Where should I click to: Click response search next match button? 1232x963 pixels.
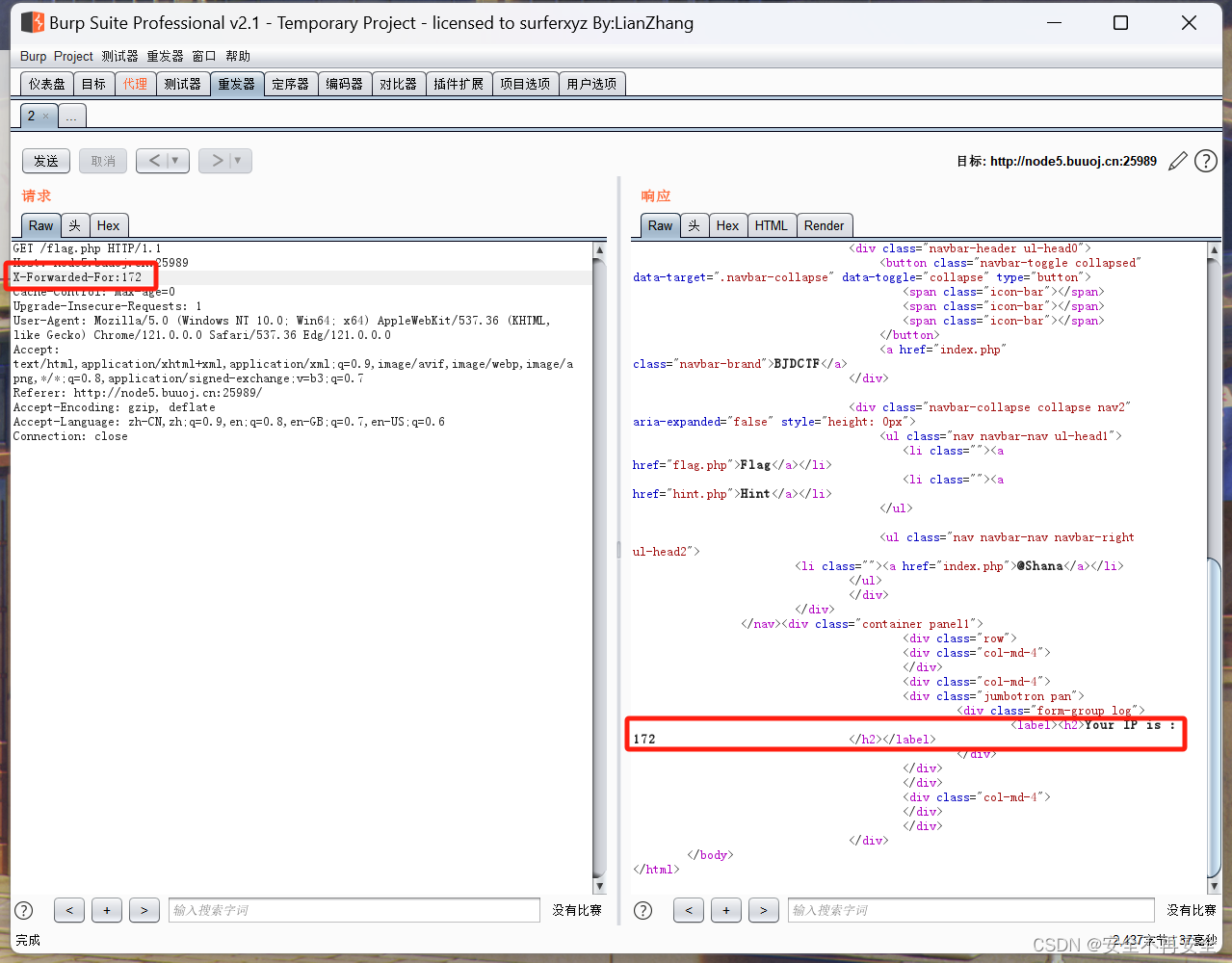[764, 910]
